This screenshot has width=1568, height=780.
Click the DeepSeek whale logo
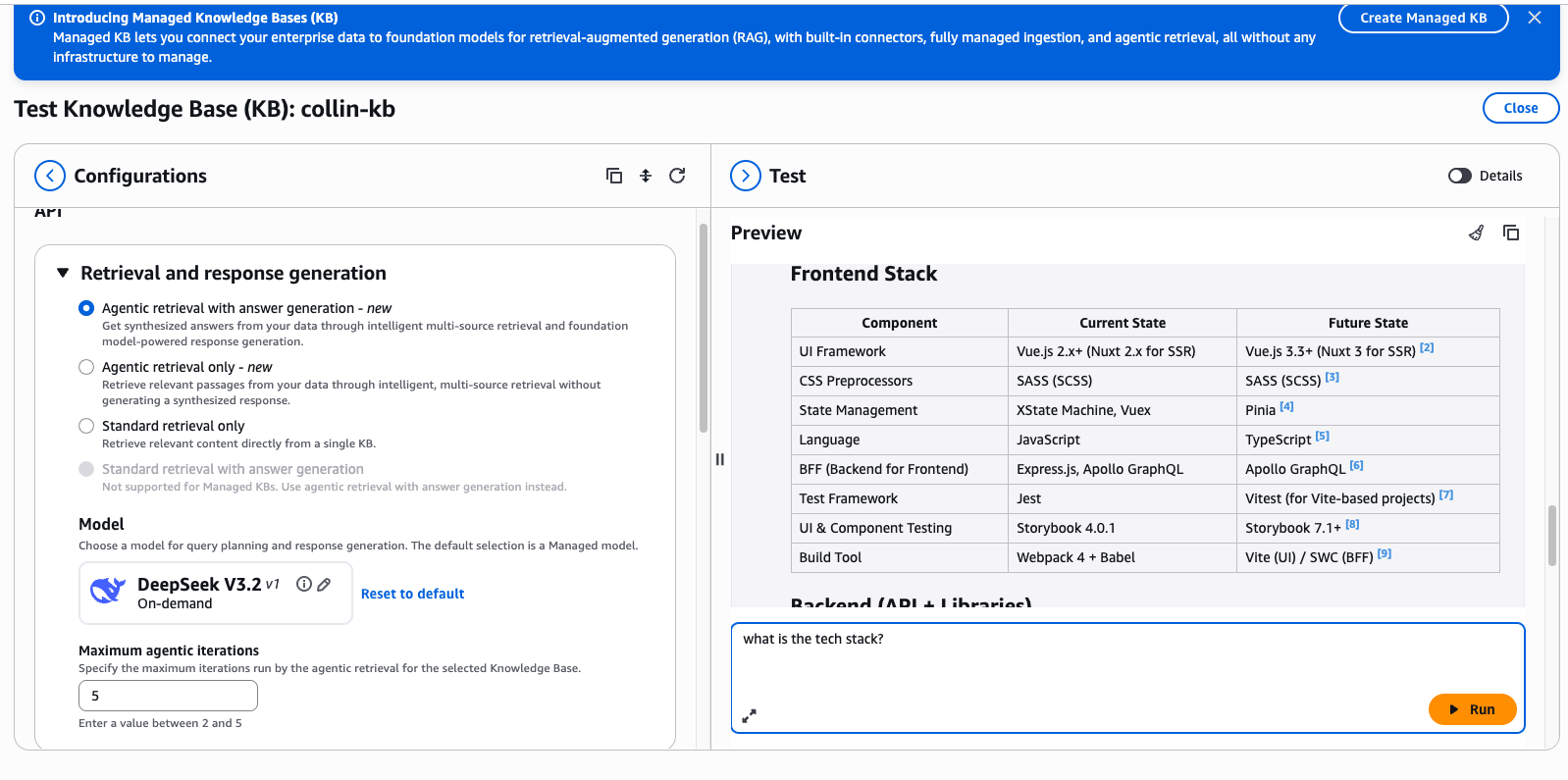point(108,592)
